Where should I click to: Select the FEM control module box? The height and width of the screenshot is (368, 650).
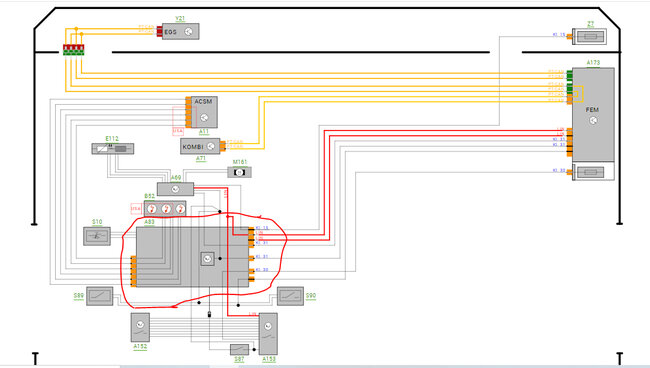pyautogui.click(x=593, y=115)
